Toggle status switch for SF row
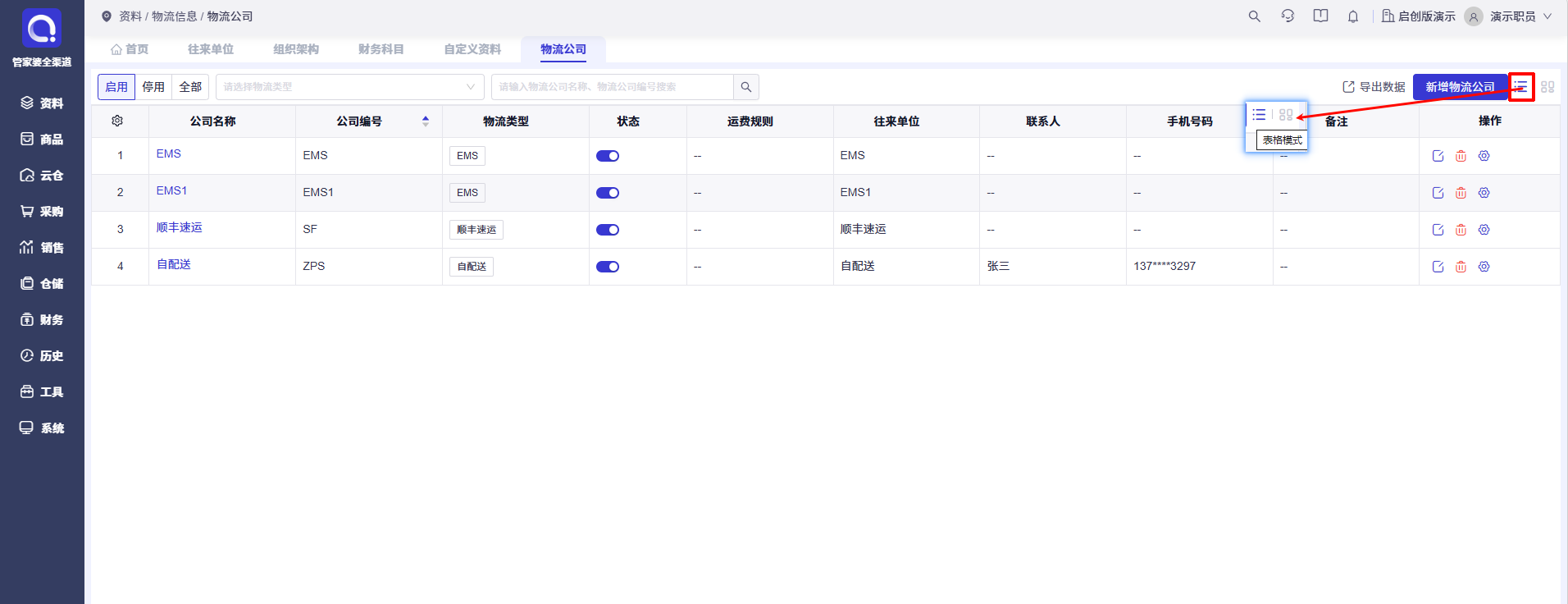 pos(608,230)
